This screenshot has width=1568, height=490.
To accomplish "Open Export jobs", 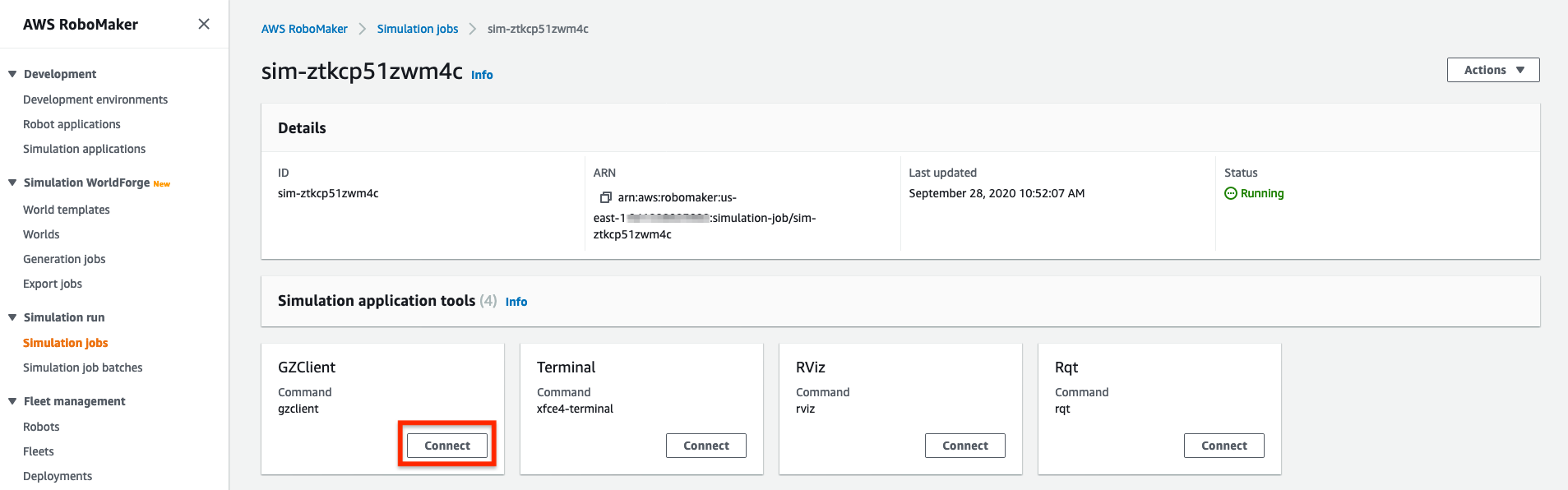I will 53,284.
